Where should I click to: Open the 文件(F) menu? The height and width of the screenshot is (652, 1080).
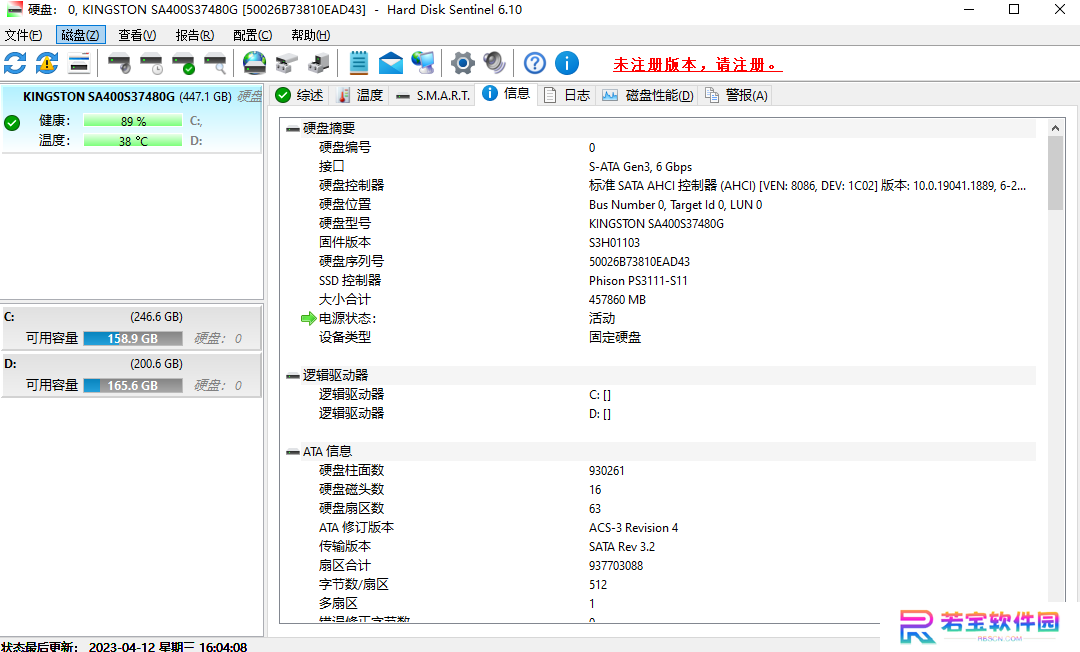click(23, 35)
